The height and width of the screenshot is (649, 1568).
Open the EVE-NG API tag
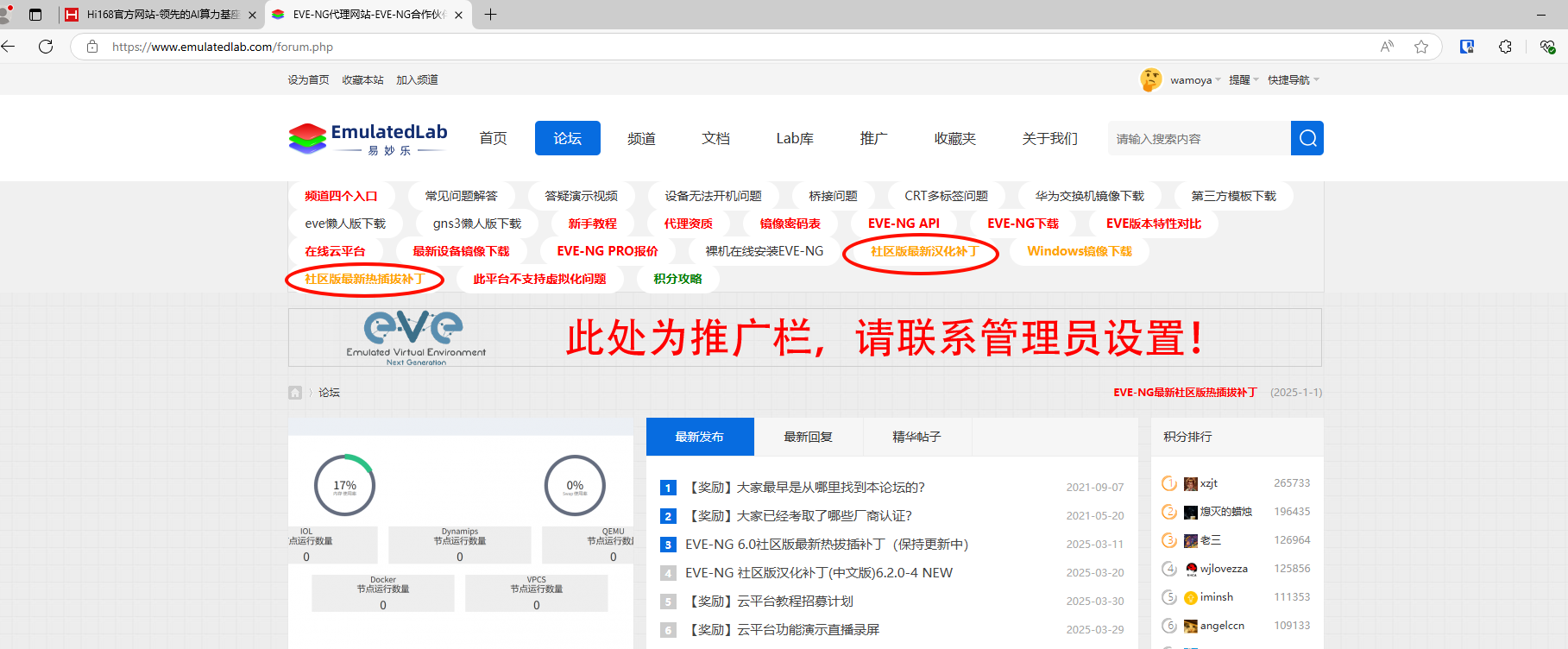pos(904,224)
